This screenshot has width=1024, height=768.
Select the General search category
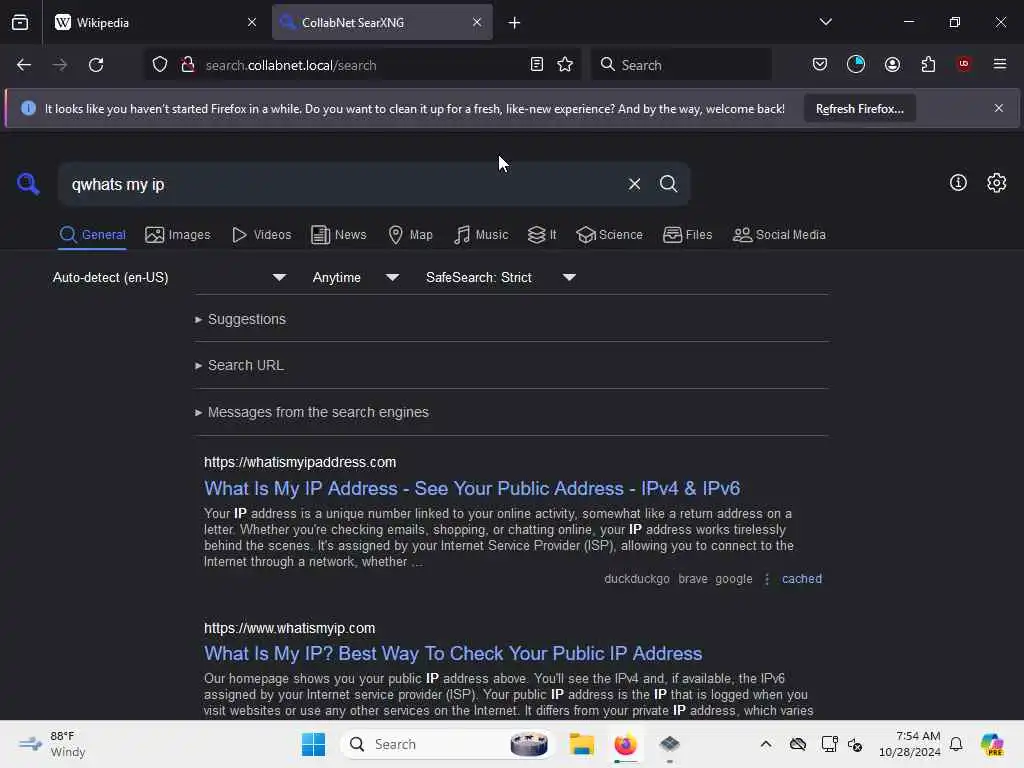(x=93, y=234)
